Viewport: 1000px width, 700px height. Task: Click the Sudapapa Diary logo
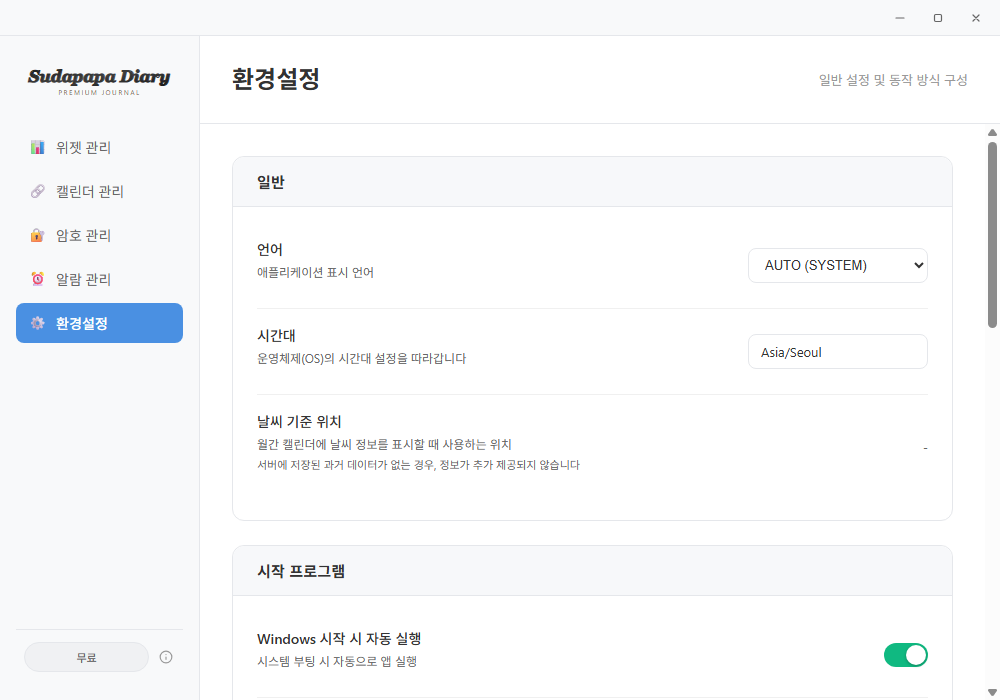[x=99, y=81]
